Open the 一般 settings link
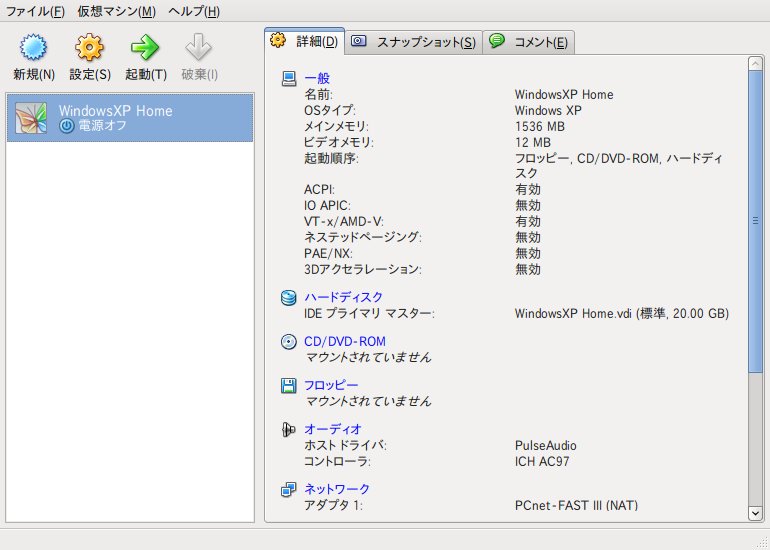Viewport: 770px width, 550px height. coord(317,79)
